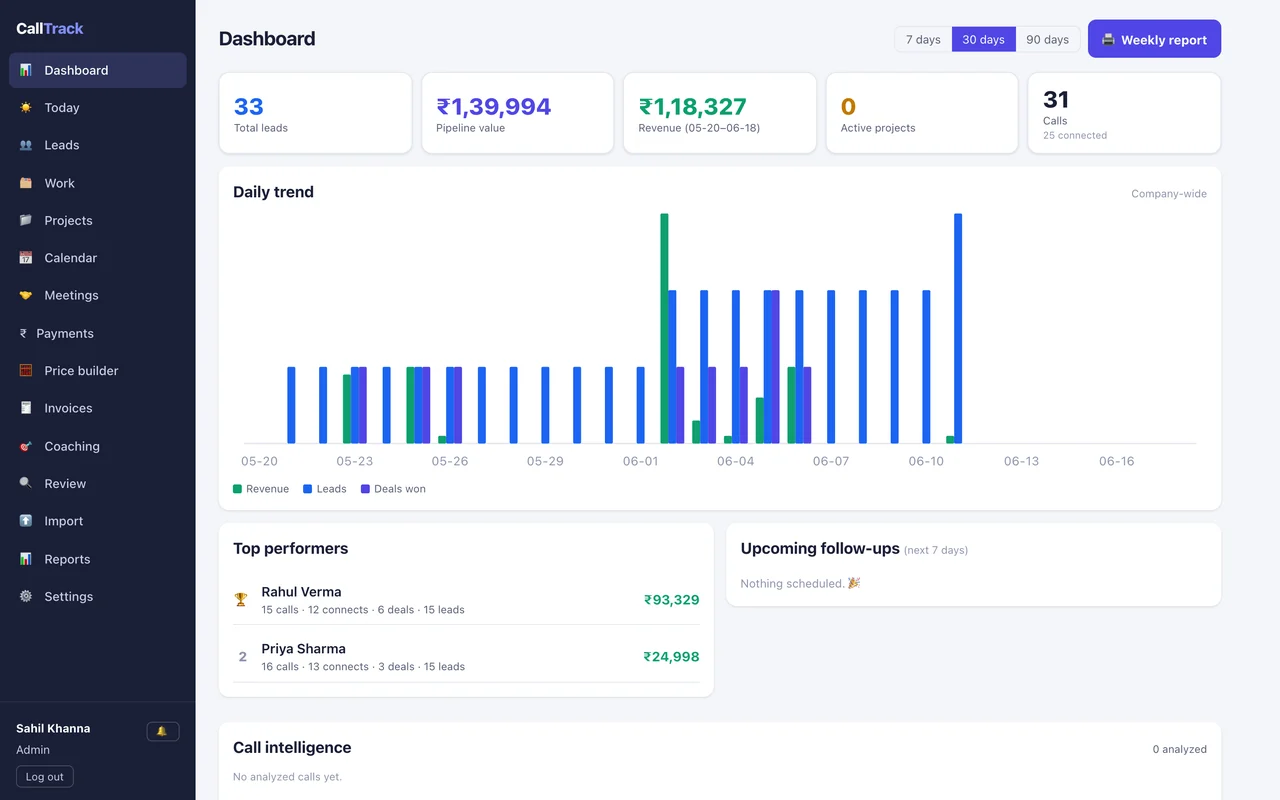Select Rahul Verma in Top performers

[x=466, y=600]
